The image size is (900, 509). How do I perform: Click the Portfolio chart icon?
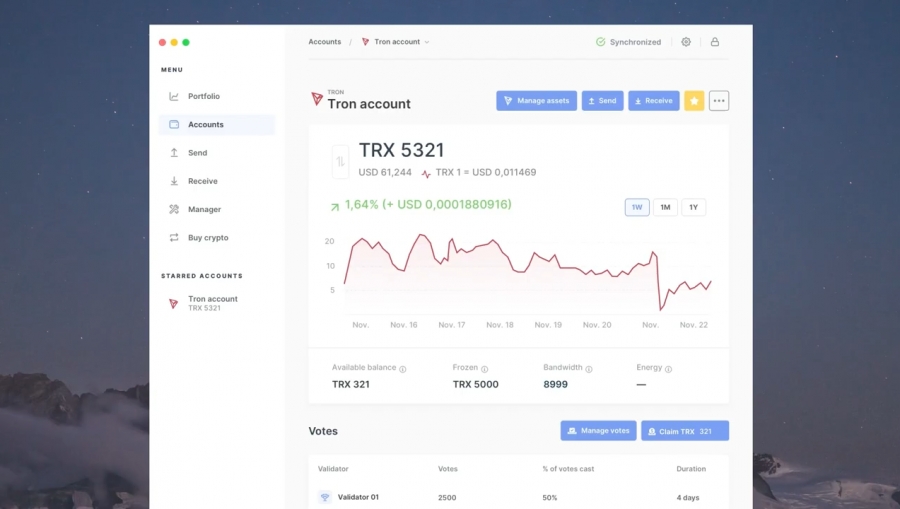(x=174, y=96)
